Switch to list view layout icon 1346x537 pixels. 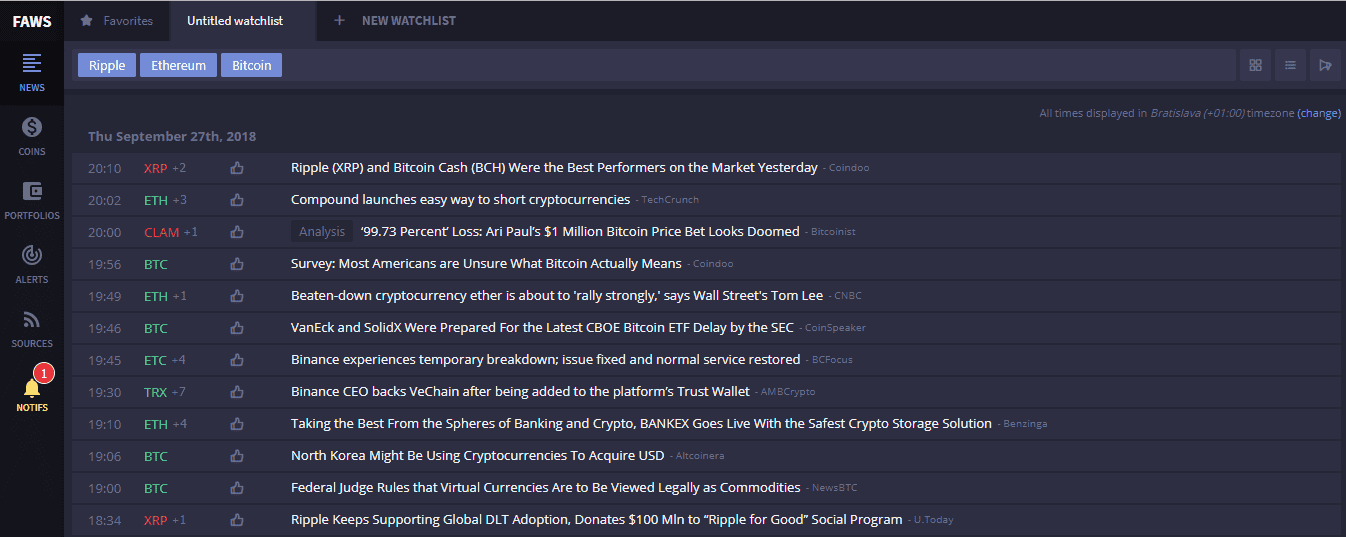[x=1290, y=65]
